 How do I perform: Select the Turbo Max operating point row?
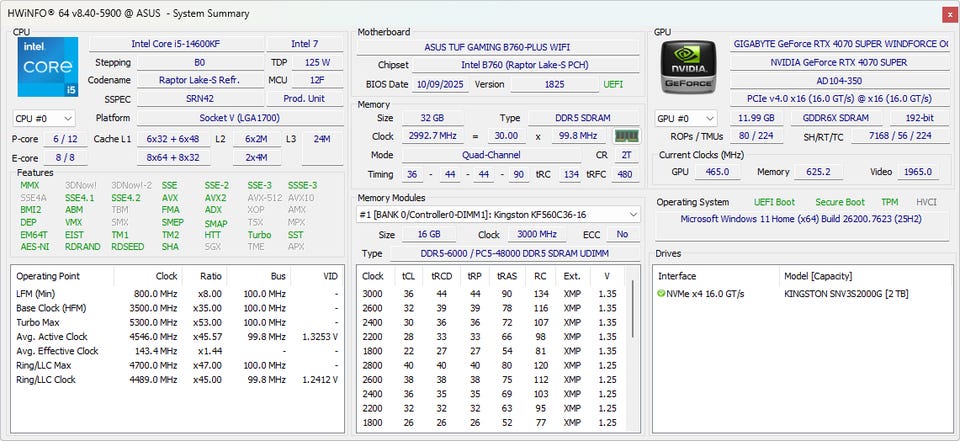point(40,322)
